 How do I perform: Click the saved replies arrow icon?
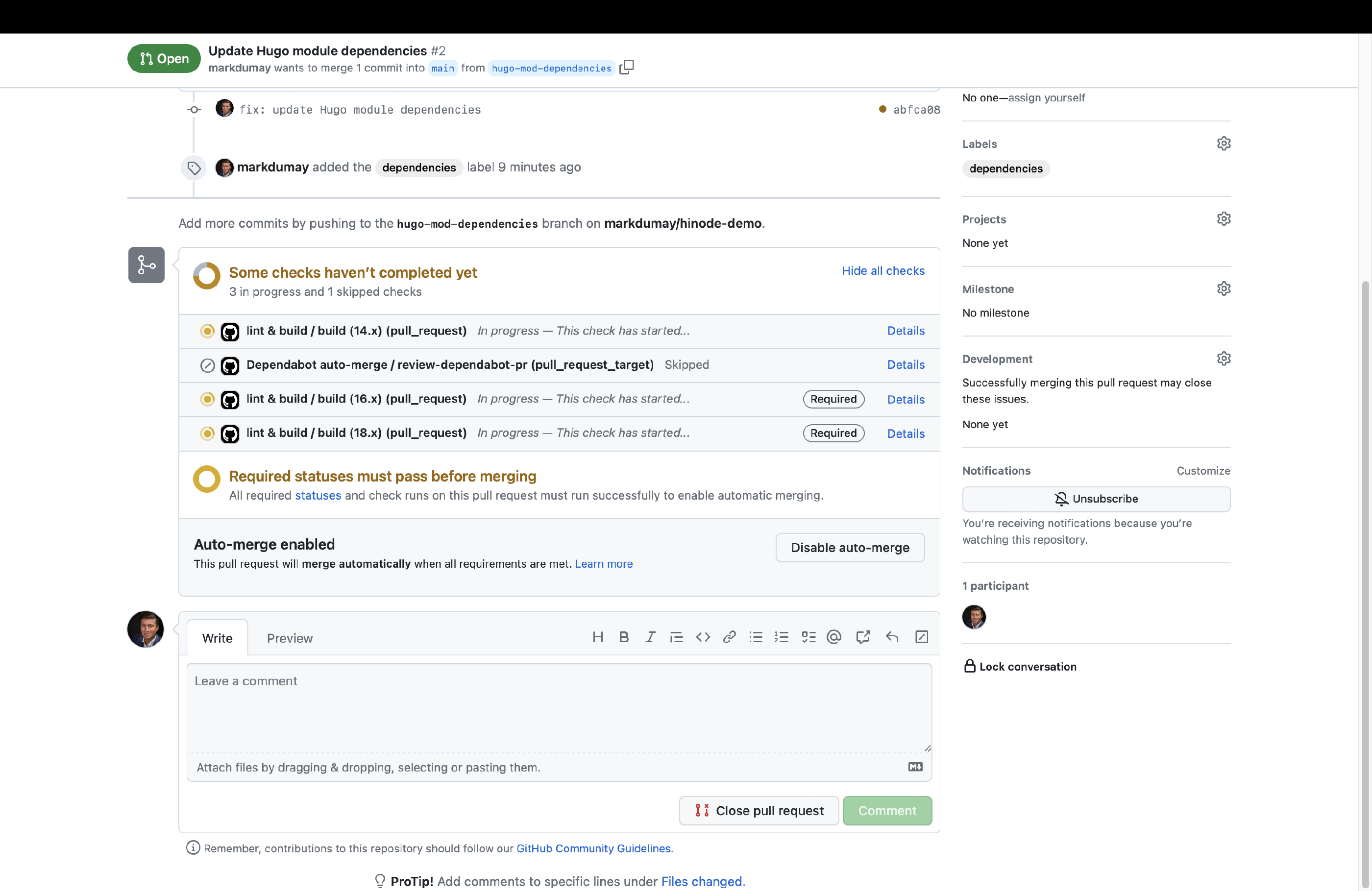[892, 637]
